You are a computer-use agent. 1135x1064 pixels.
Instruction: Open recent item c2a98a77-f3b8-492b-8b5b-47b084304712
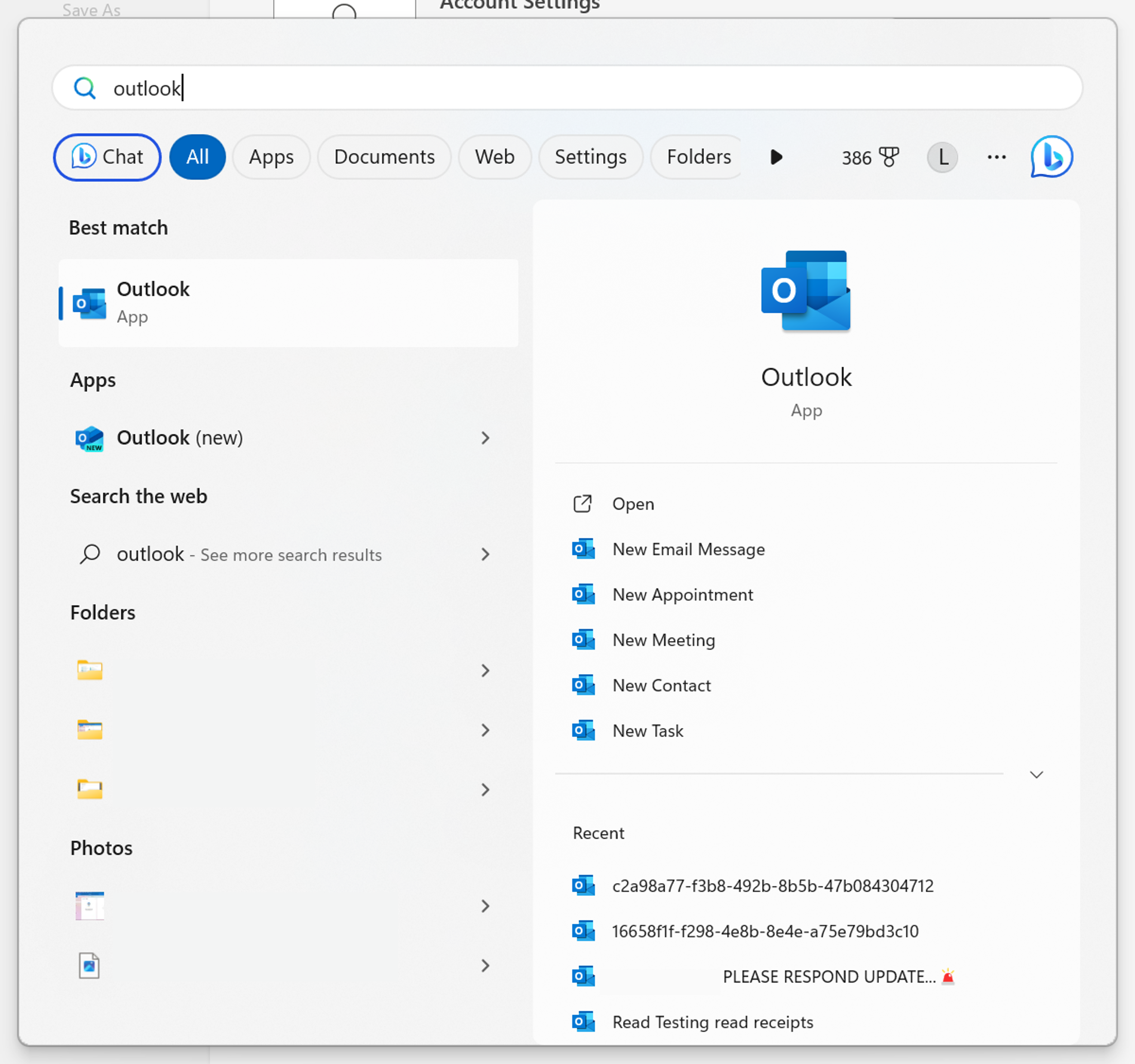click(x=806, y=886)
